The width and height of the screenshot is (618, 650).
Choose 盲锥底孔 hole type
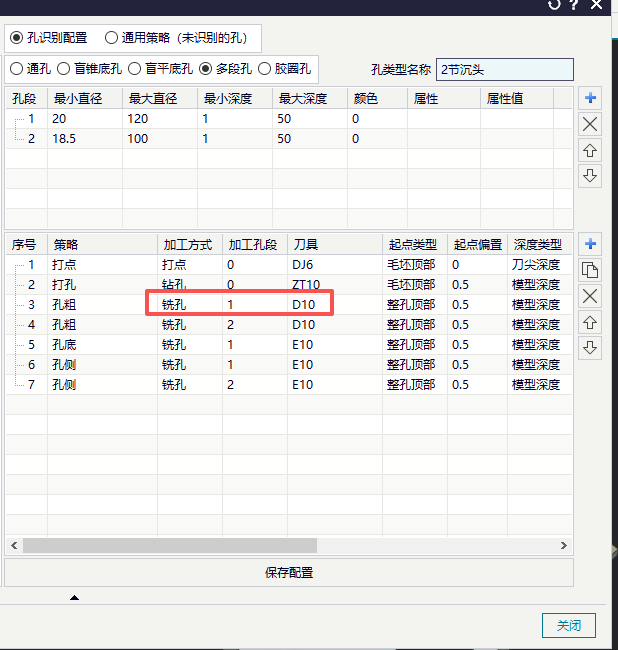coord(89,69)
